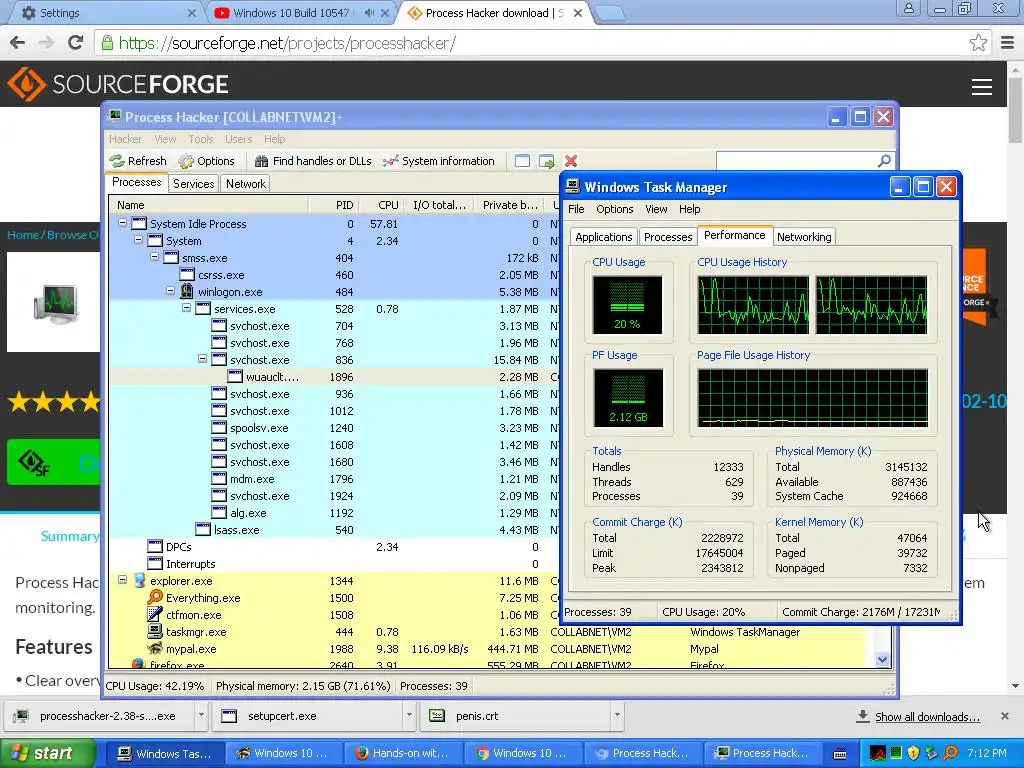Collapse the explorer.exe tree node
The height and width of the screenshot is (768, 1024).
coord(122,579)
